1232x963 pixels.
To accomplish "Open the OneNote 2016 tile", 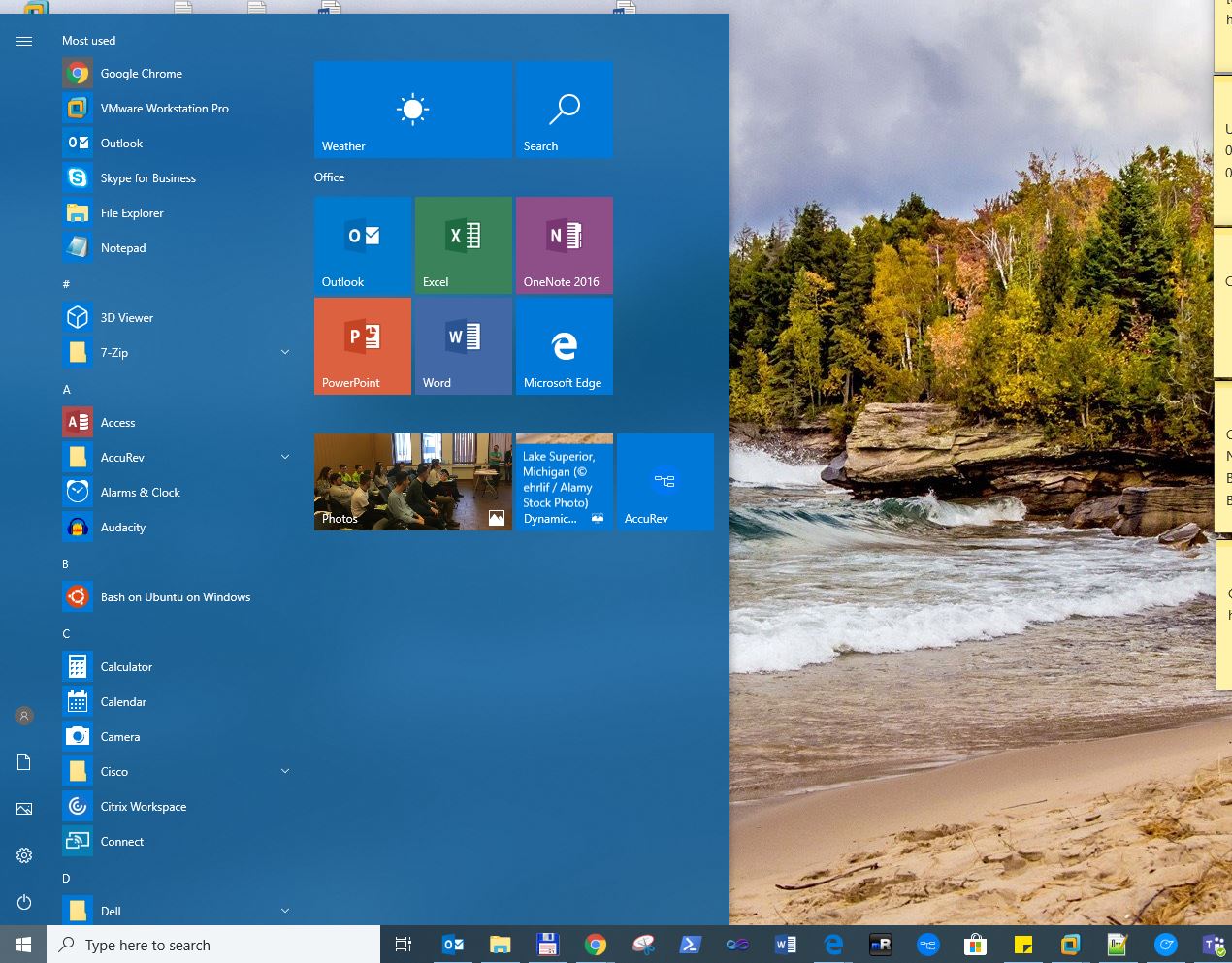I will [564, 245].
